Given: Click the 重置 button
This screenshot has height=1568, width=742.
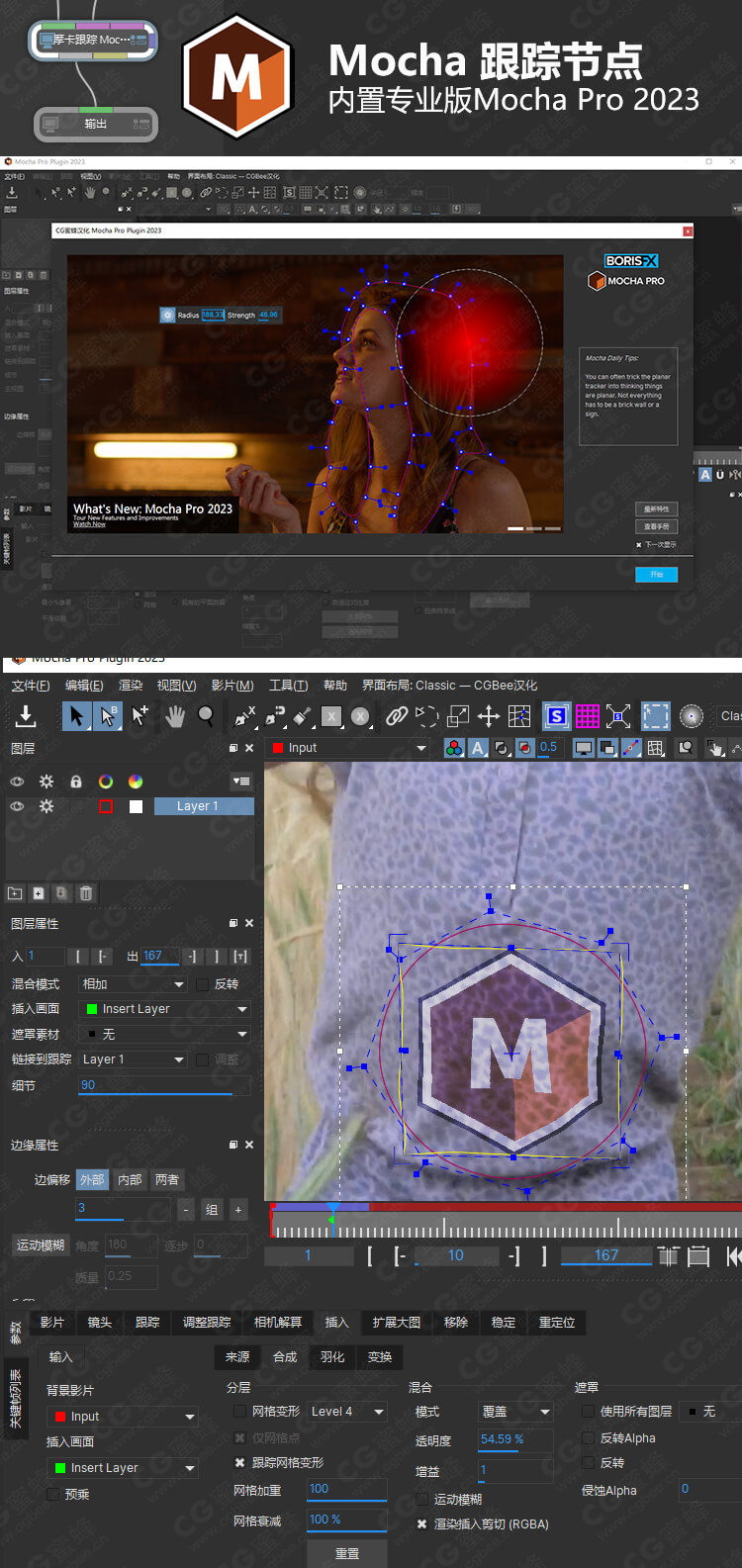Looking at the screenshot, I should tap(347, 1554).
